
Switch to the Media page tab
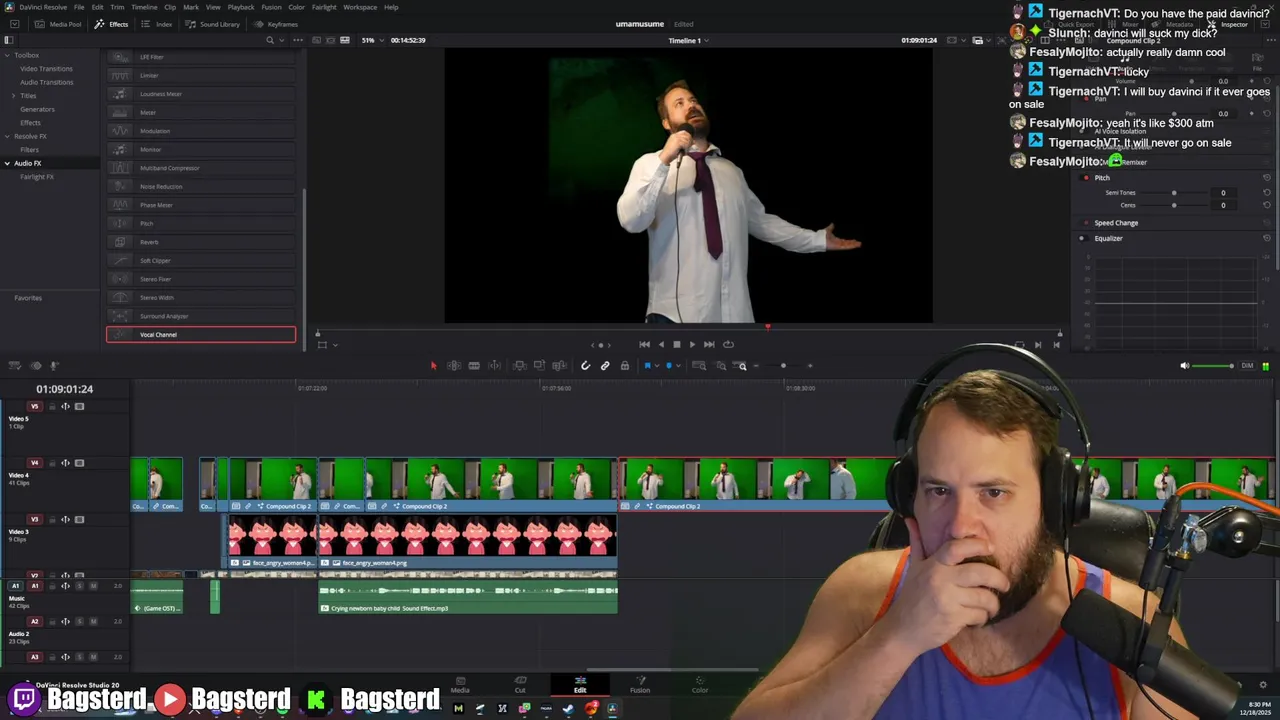click(460, 684)
